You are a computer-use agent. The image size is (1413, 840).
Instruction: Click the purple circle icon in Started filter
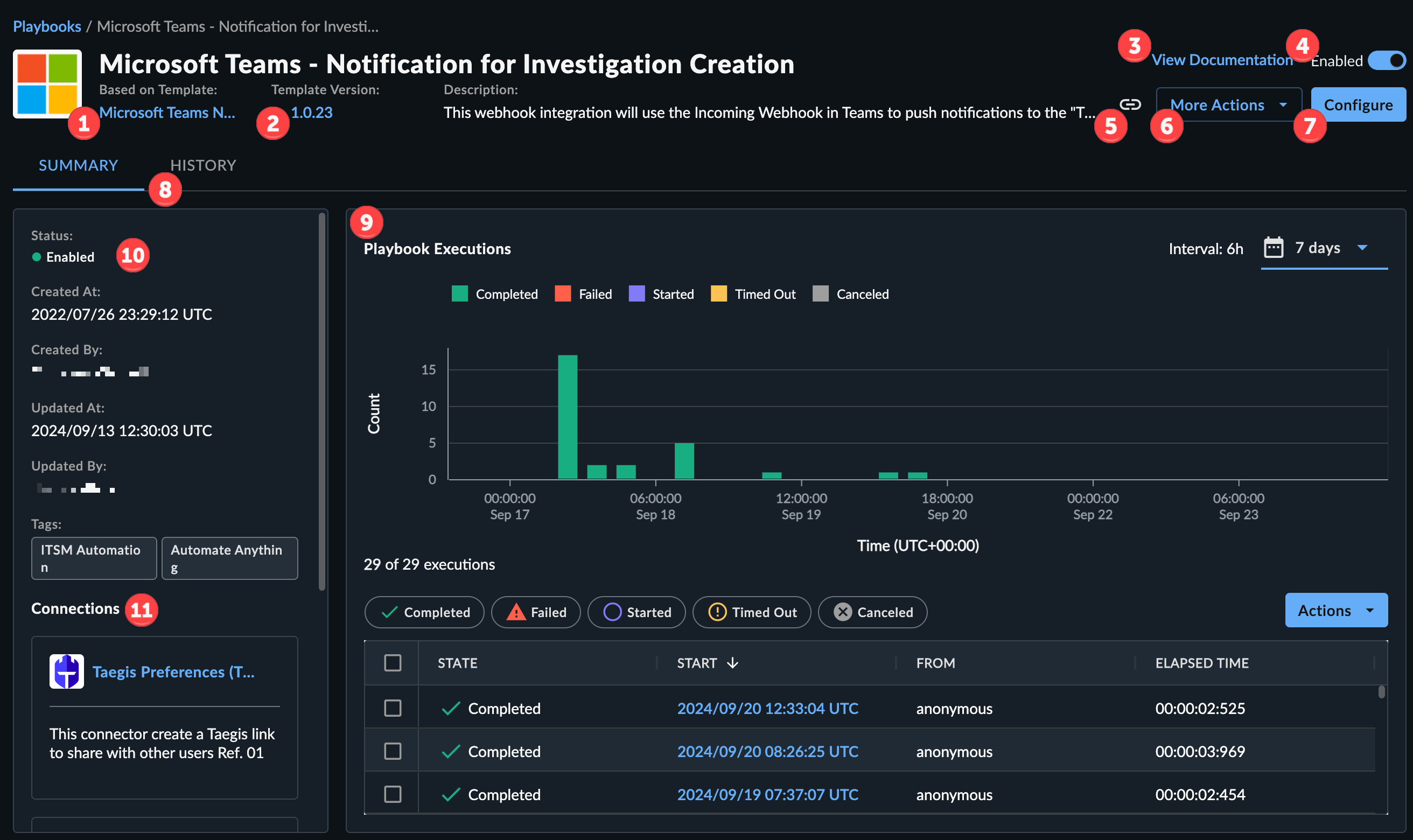tap(612, 612)
